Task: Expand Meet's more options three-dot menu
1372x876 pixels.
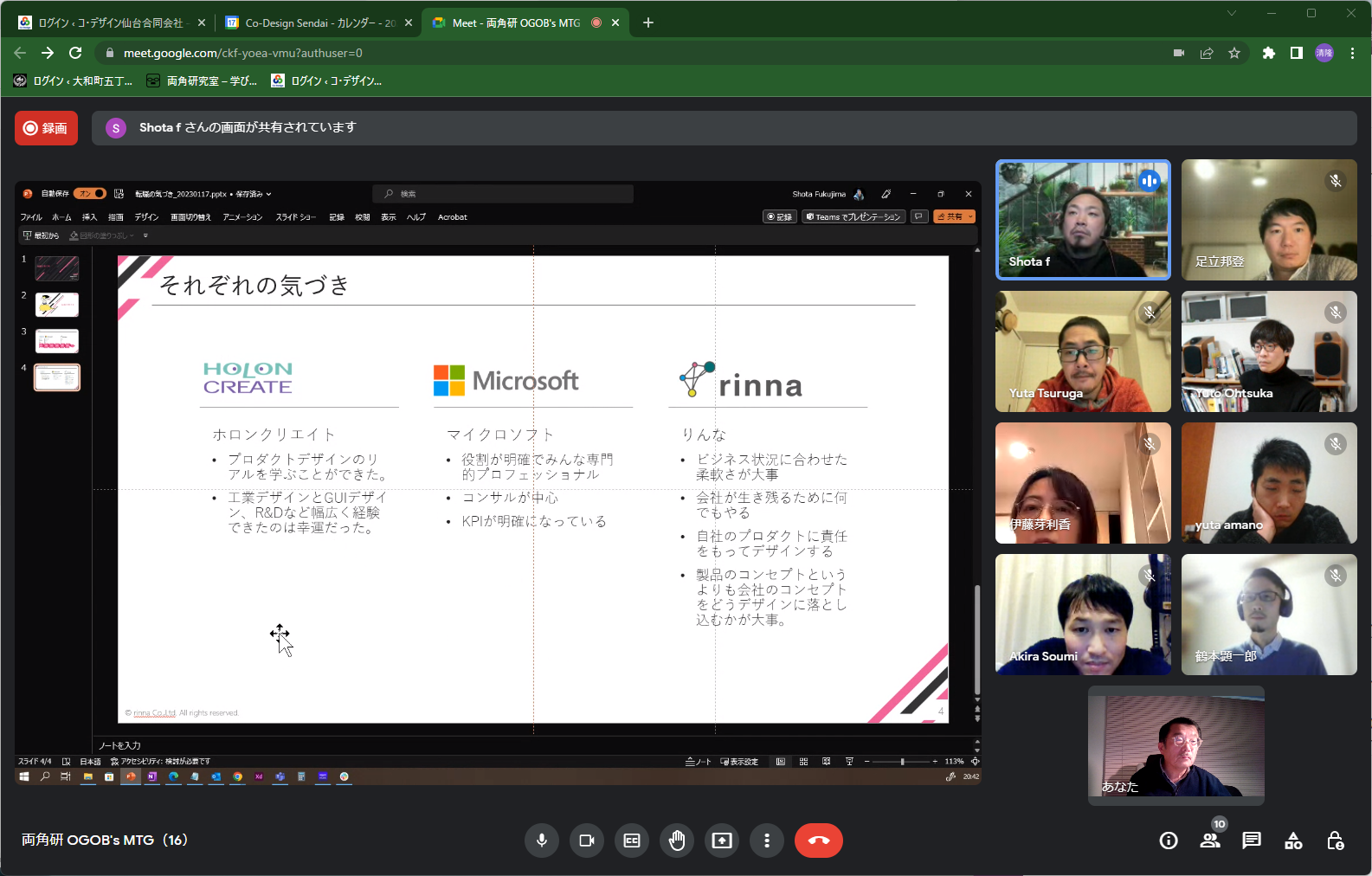Action: (x=767, y=841)
